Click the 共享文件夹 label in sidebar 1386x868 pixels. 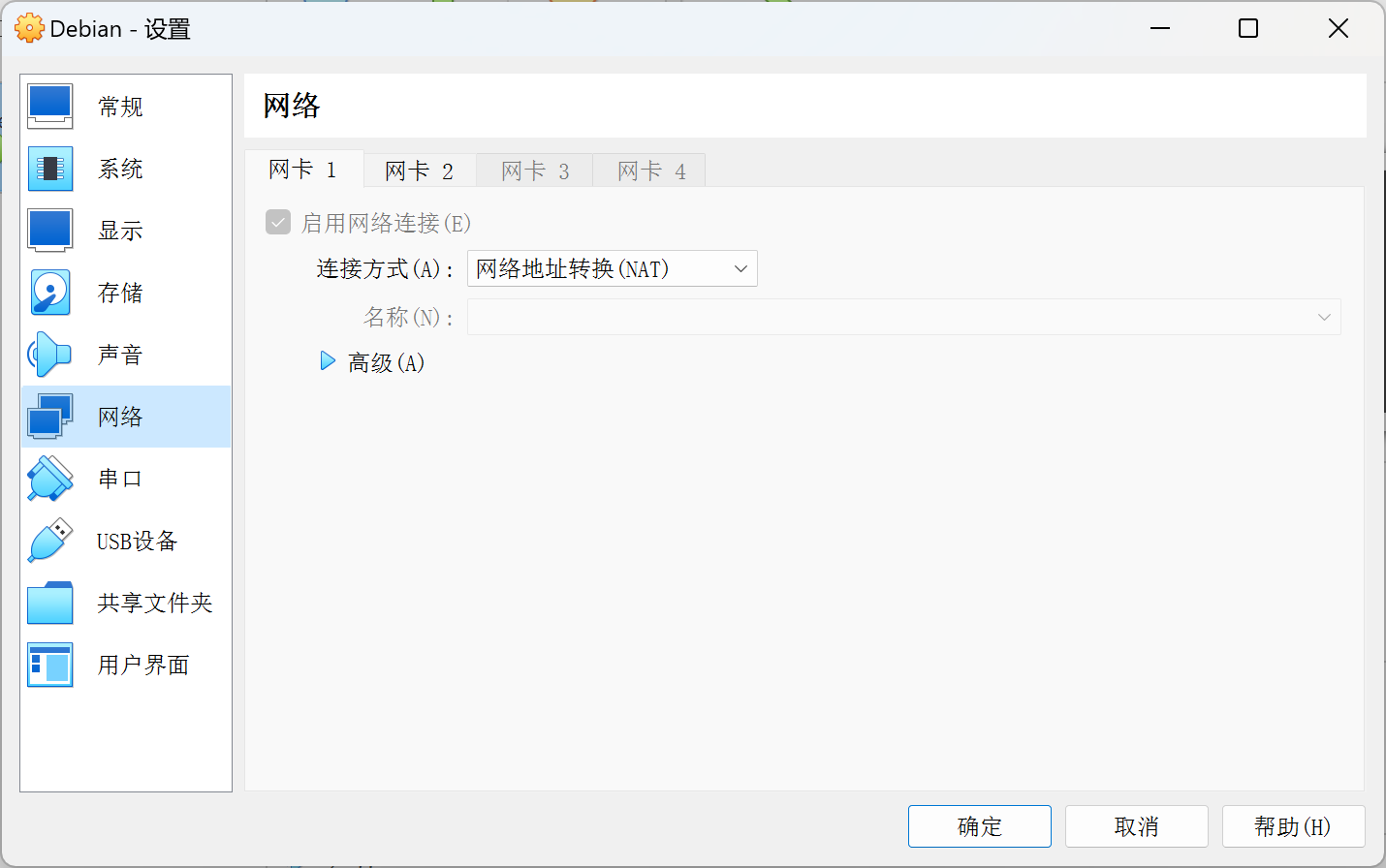155,603
